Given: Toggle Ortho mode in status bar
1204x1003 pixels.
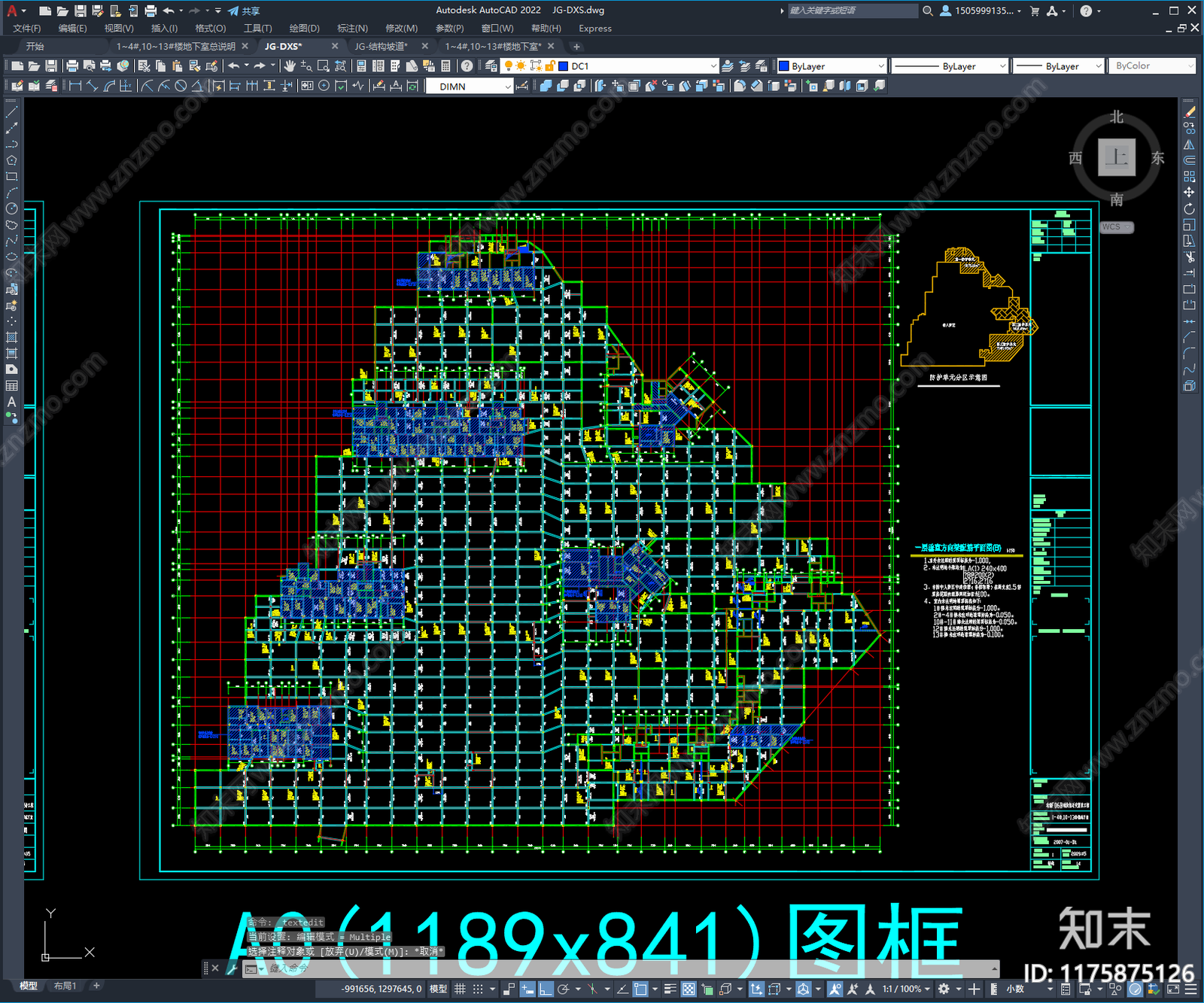Looking at the screenshot, I should click(546, 989).
